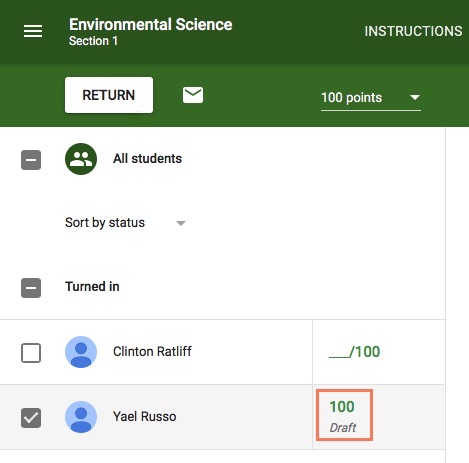
Task: Open the hamburger main menu
Action: (33, 31)
